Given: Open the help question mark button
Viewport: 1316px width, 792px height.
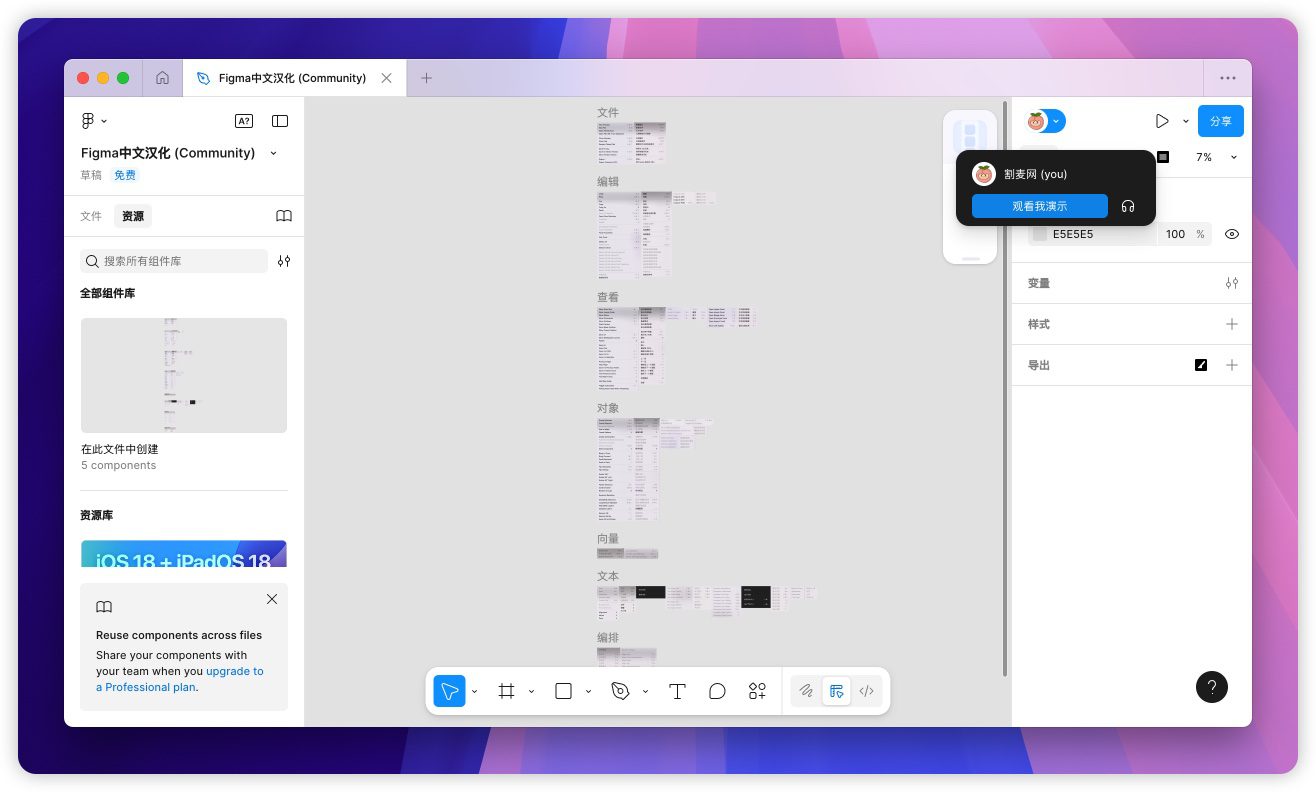Looking at the screenshot, I should [x=1212, y=687].
